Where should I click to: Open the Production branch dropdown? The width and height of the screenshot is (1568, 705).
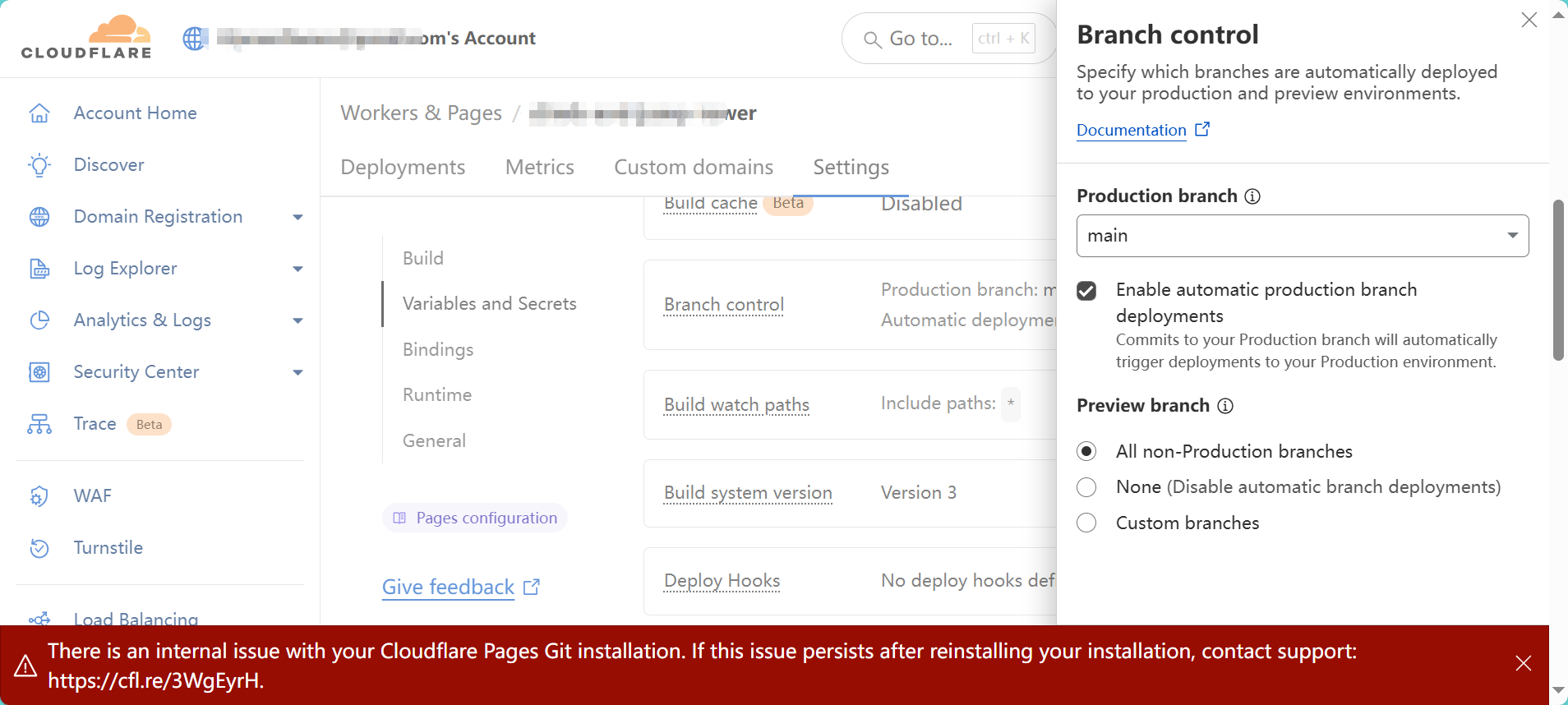pos(1302,236)
